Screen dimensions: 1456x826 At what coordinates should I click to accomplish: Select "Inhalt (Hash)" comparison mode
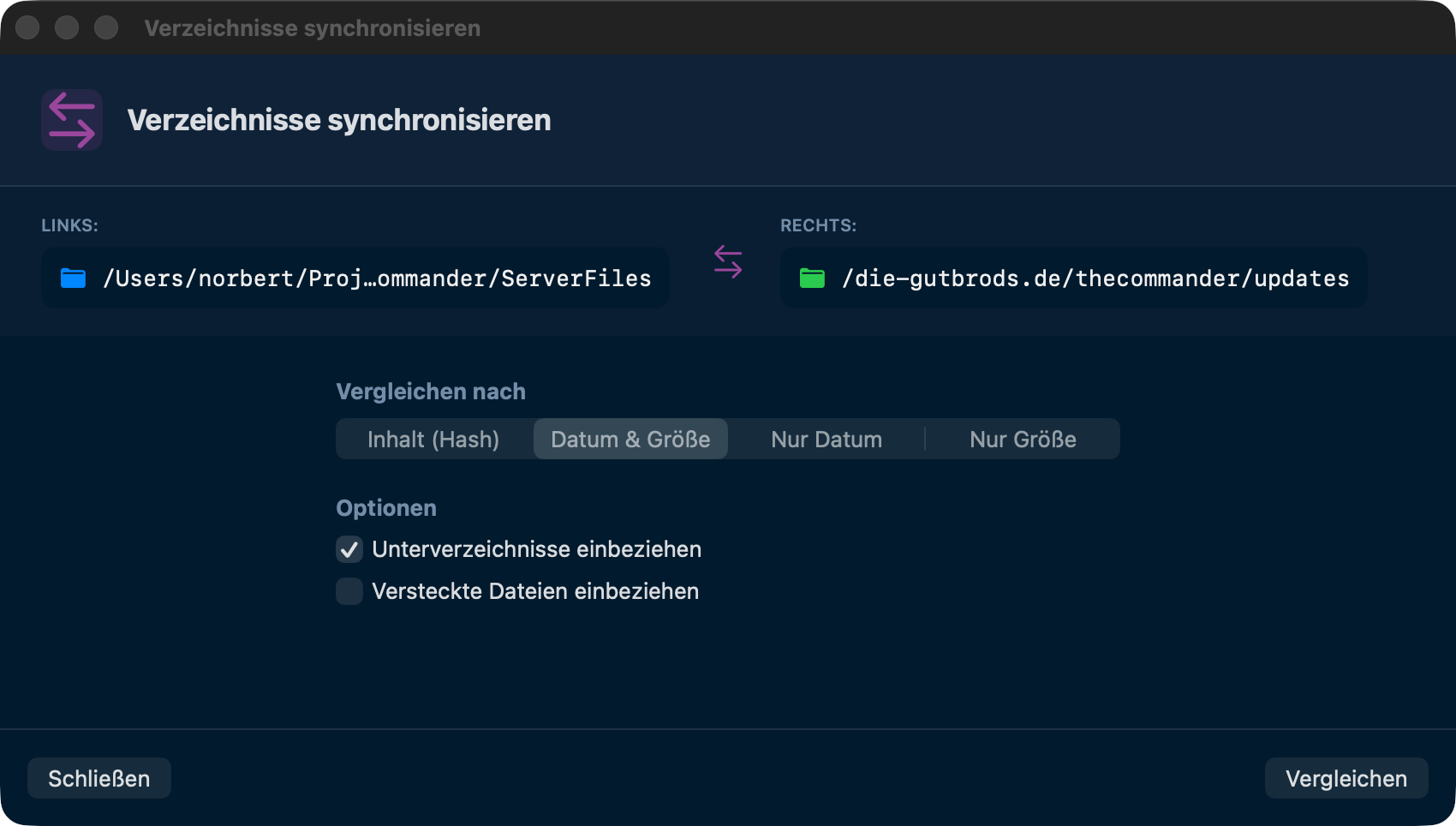pos(433,439)
